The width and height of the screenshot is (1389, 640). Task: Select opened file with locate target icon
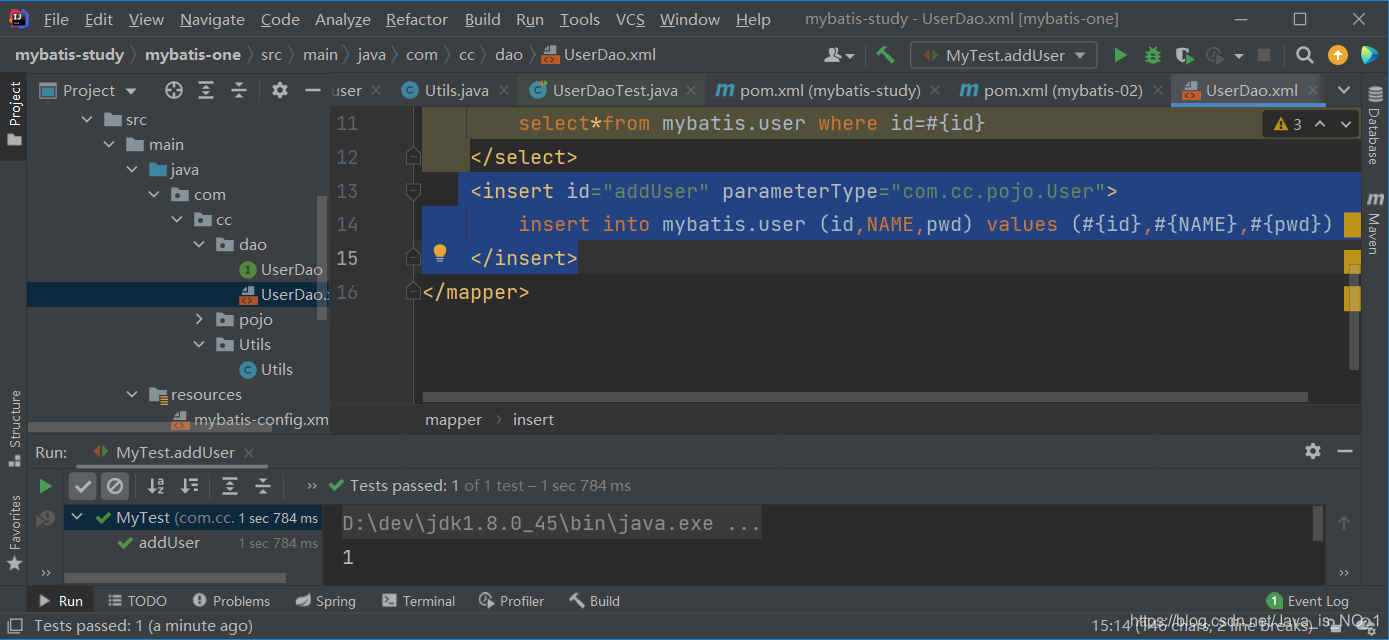click(x=174, y=90)
